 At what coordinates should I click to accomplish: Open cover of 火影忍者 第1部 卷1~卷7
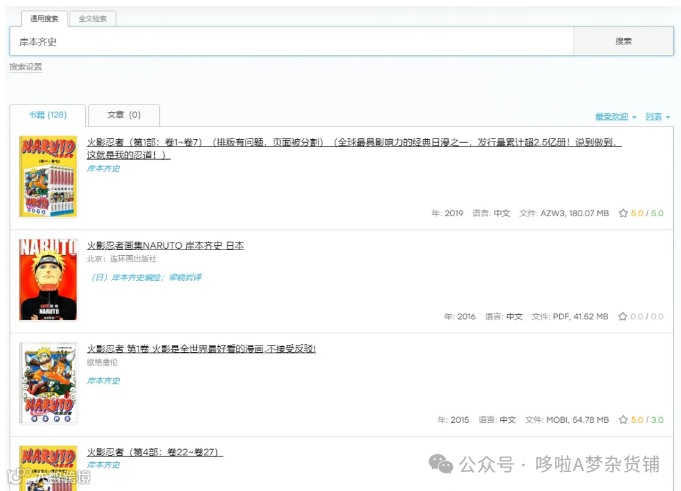click(x=48, y=176)
